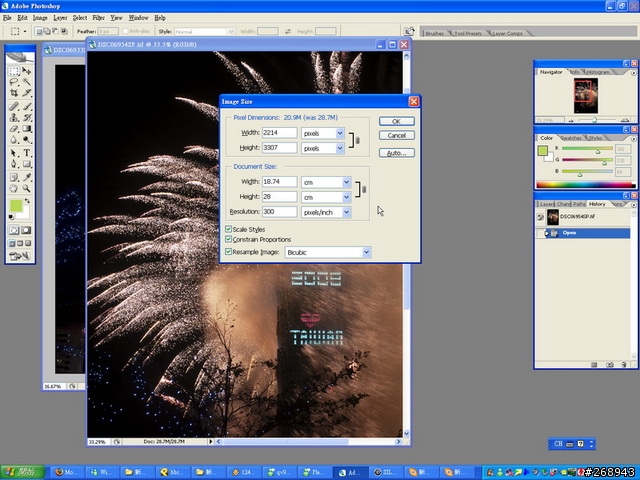Click OK in the Image Size dialog

[x=396, y=121]
